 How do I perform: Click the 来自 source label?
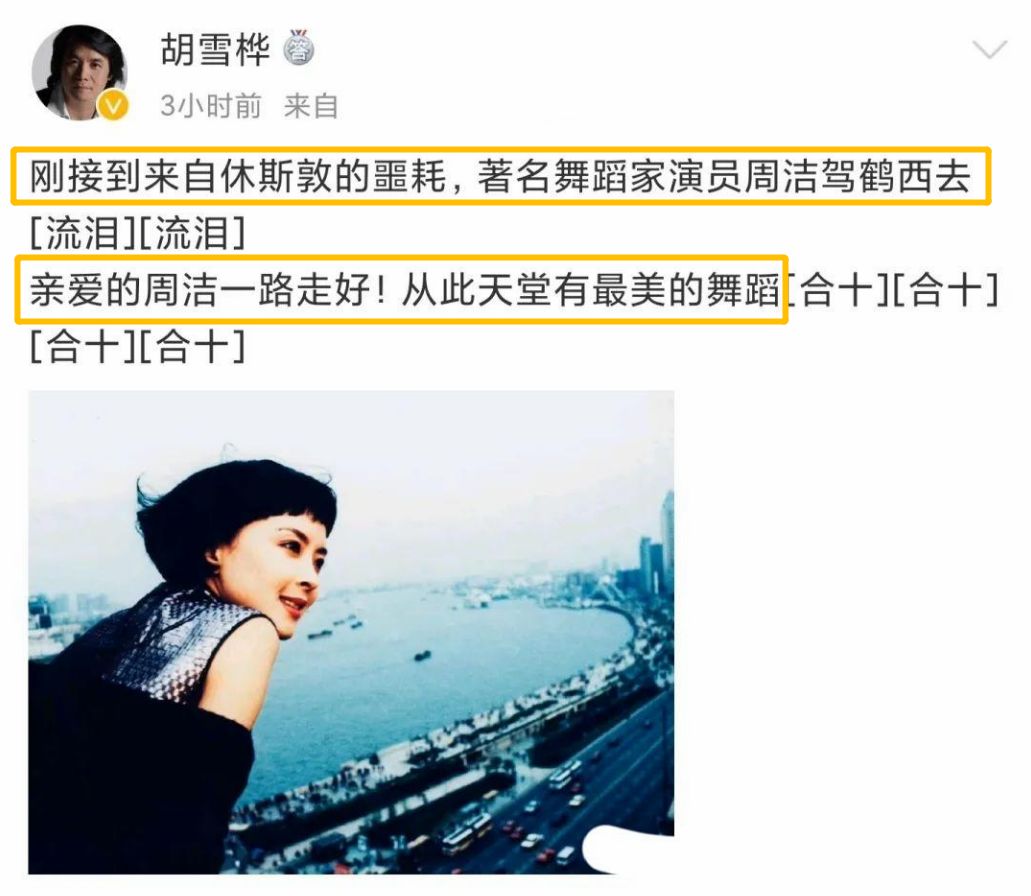click(x=311, y=106)
